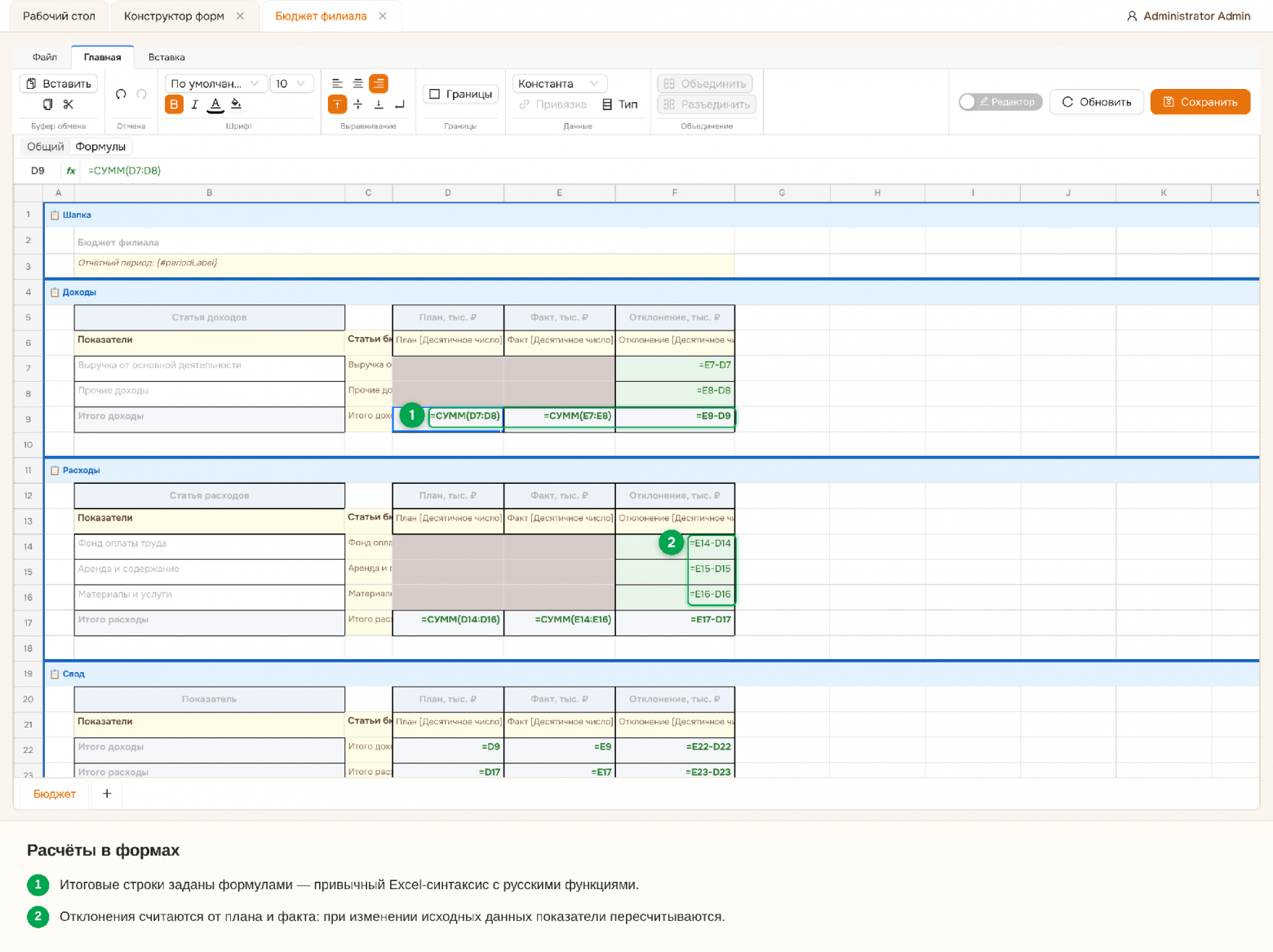The width and height of the screenshot is (1273, 952).
Task: Open the fill color picker
Action: 236,104
